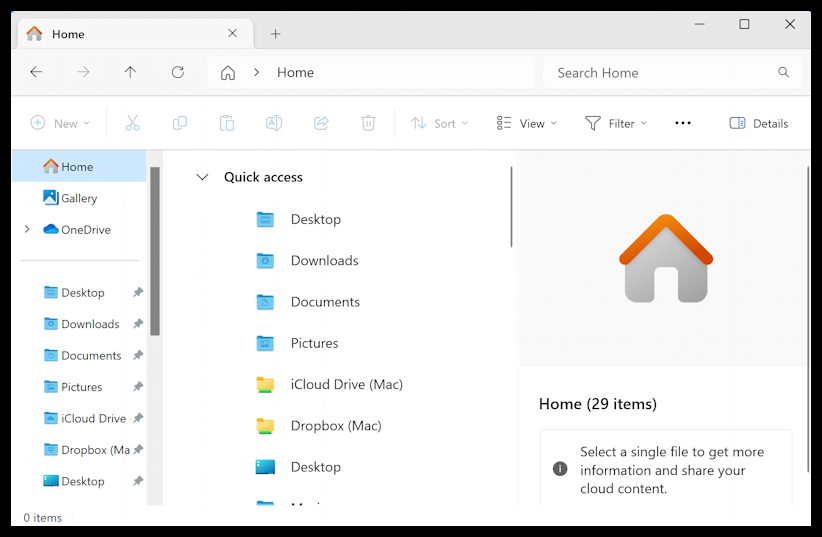Select Downloads in Quick access list

307,260
